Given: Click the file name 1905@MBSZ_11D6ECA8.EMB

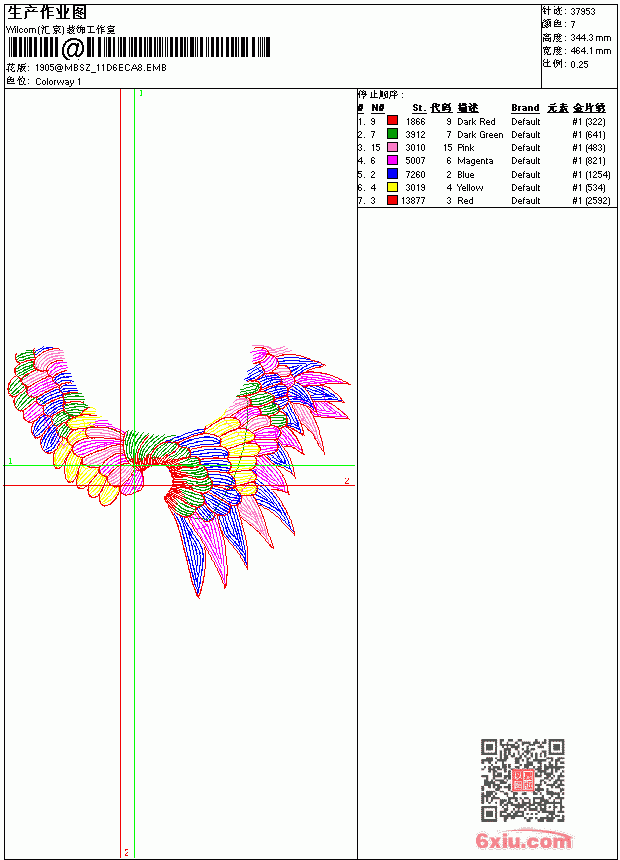Looking at the screenshot, I should tap(101, 67).
